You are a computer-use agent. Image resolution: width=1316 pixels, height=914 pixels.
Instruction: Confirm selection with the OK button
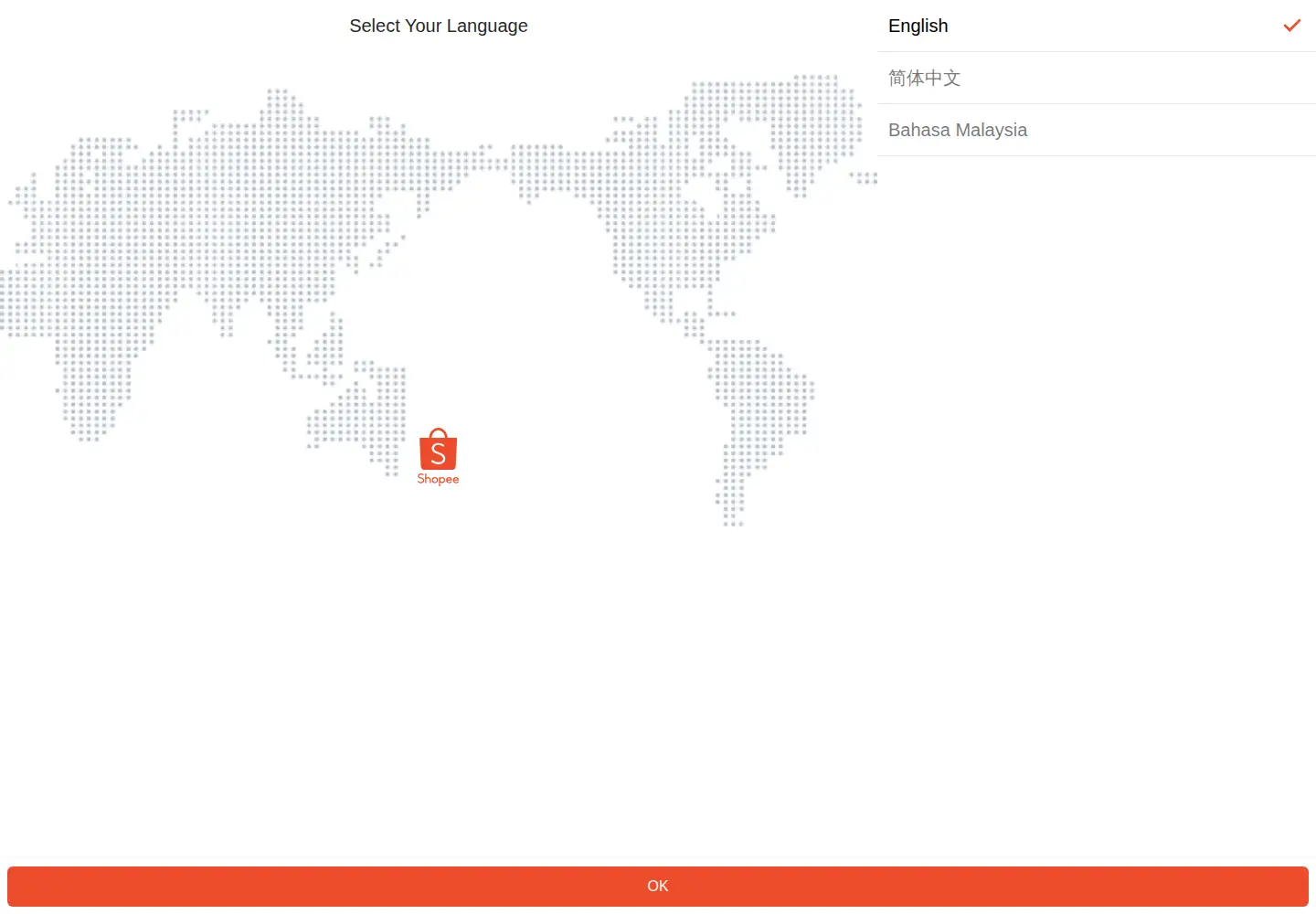point(658,887)
